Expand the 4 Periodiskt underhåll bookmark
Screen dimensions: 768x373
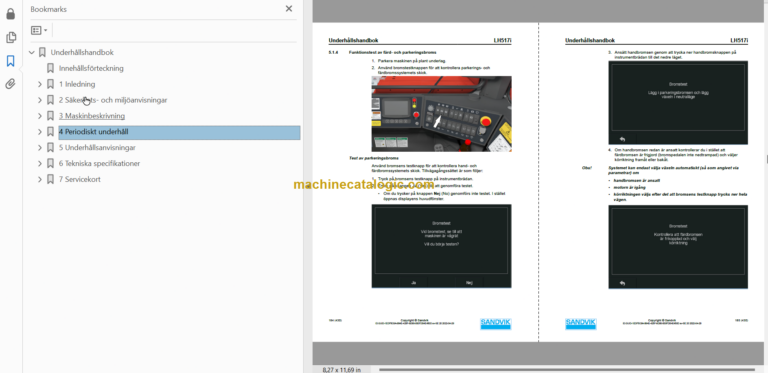40,132
